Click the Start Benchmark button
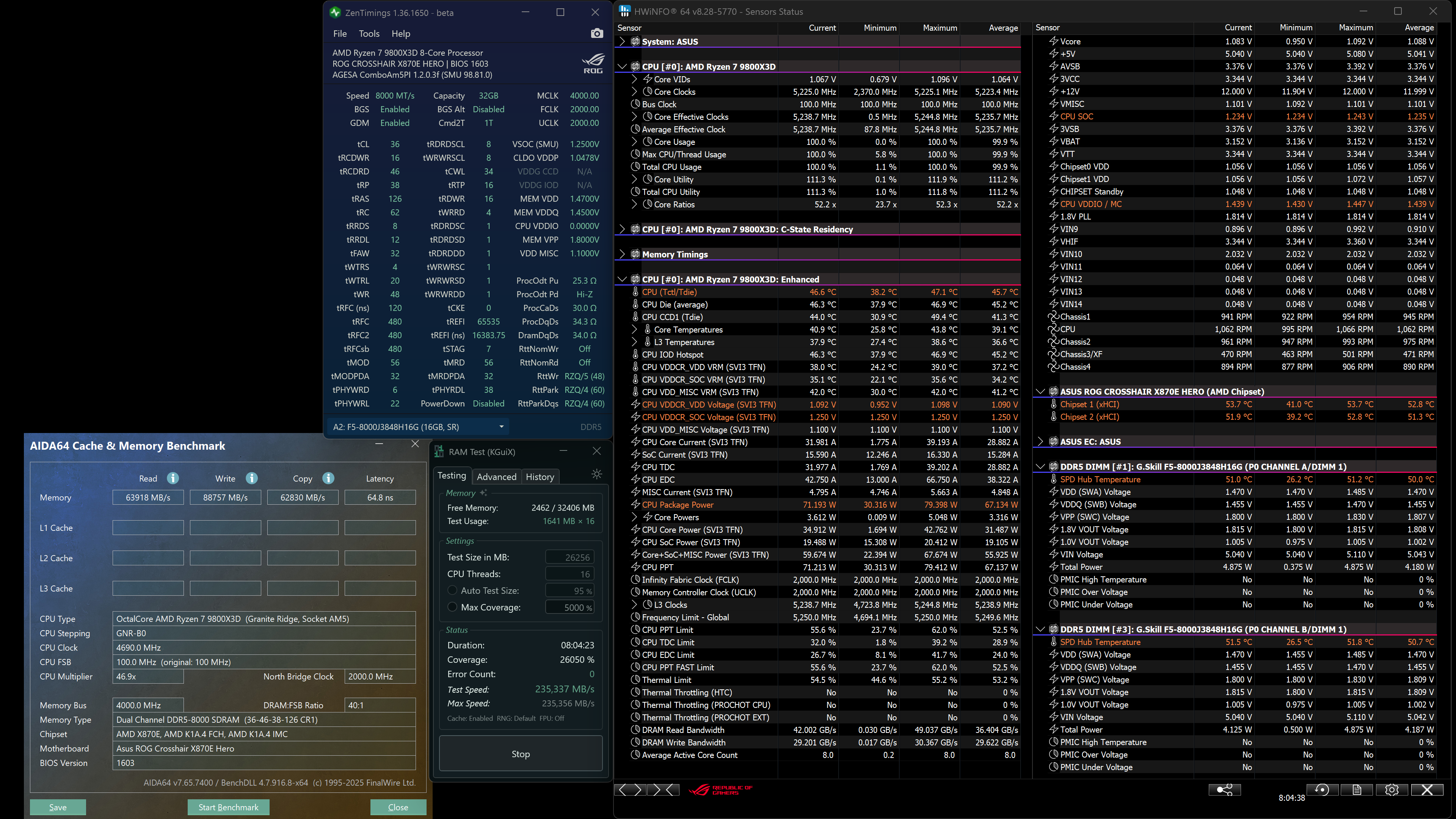 click(x=228, y=806)
